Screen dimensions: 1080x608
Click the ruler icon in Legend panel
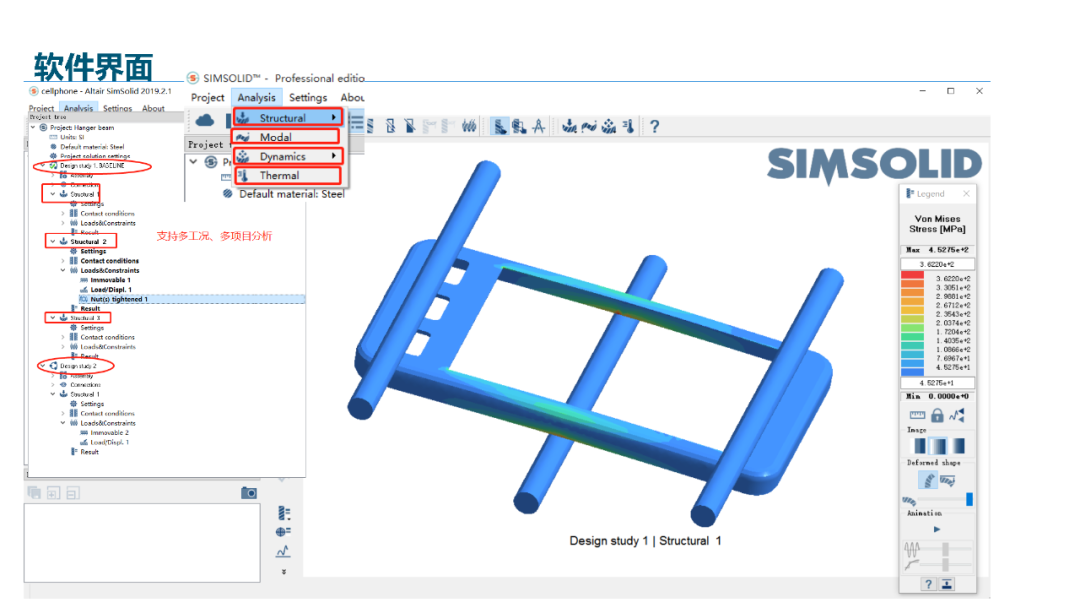pyautogui.click(x=917, y=415)
